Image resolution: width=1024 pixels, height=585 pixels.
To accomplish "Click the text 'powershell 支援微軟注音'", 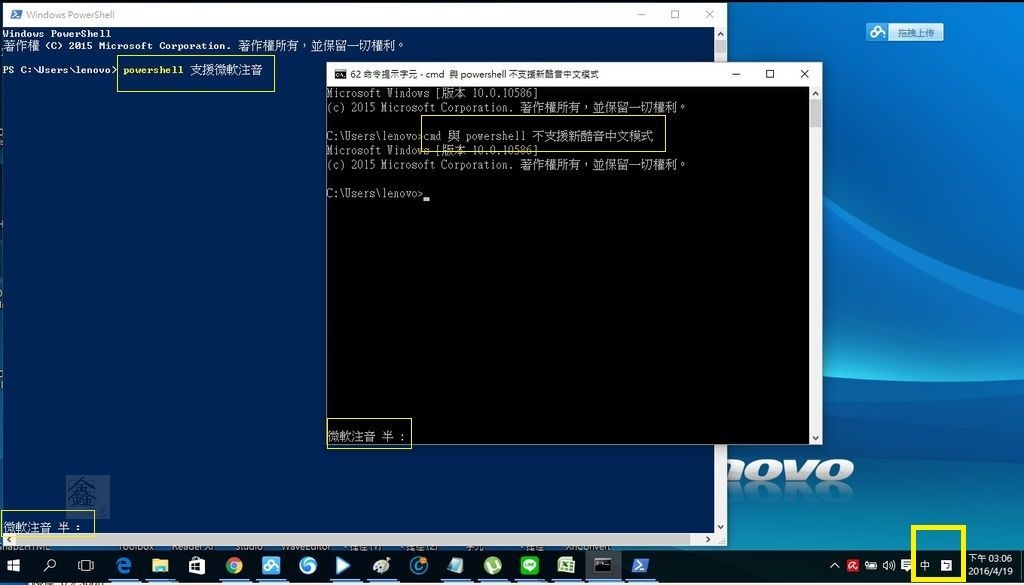I will point(193,69).
